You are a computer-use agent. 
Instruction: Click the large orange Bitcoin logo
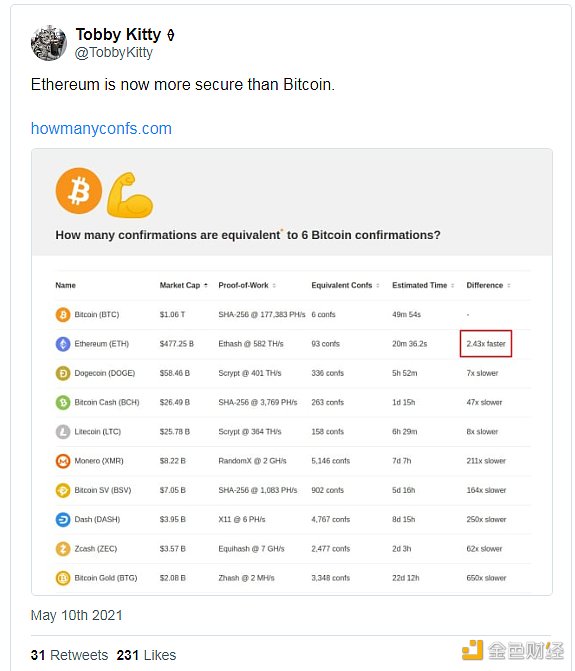coord(79,191)
